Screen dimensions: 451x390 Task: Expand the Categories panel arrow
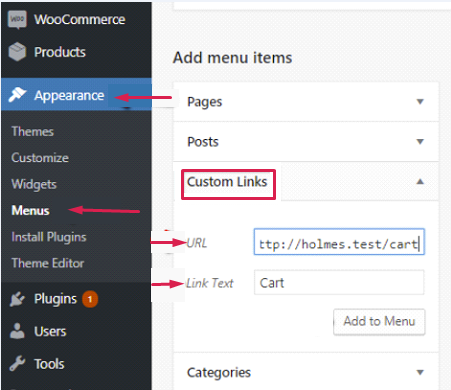click(420, 372)
